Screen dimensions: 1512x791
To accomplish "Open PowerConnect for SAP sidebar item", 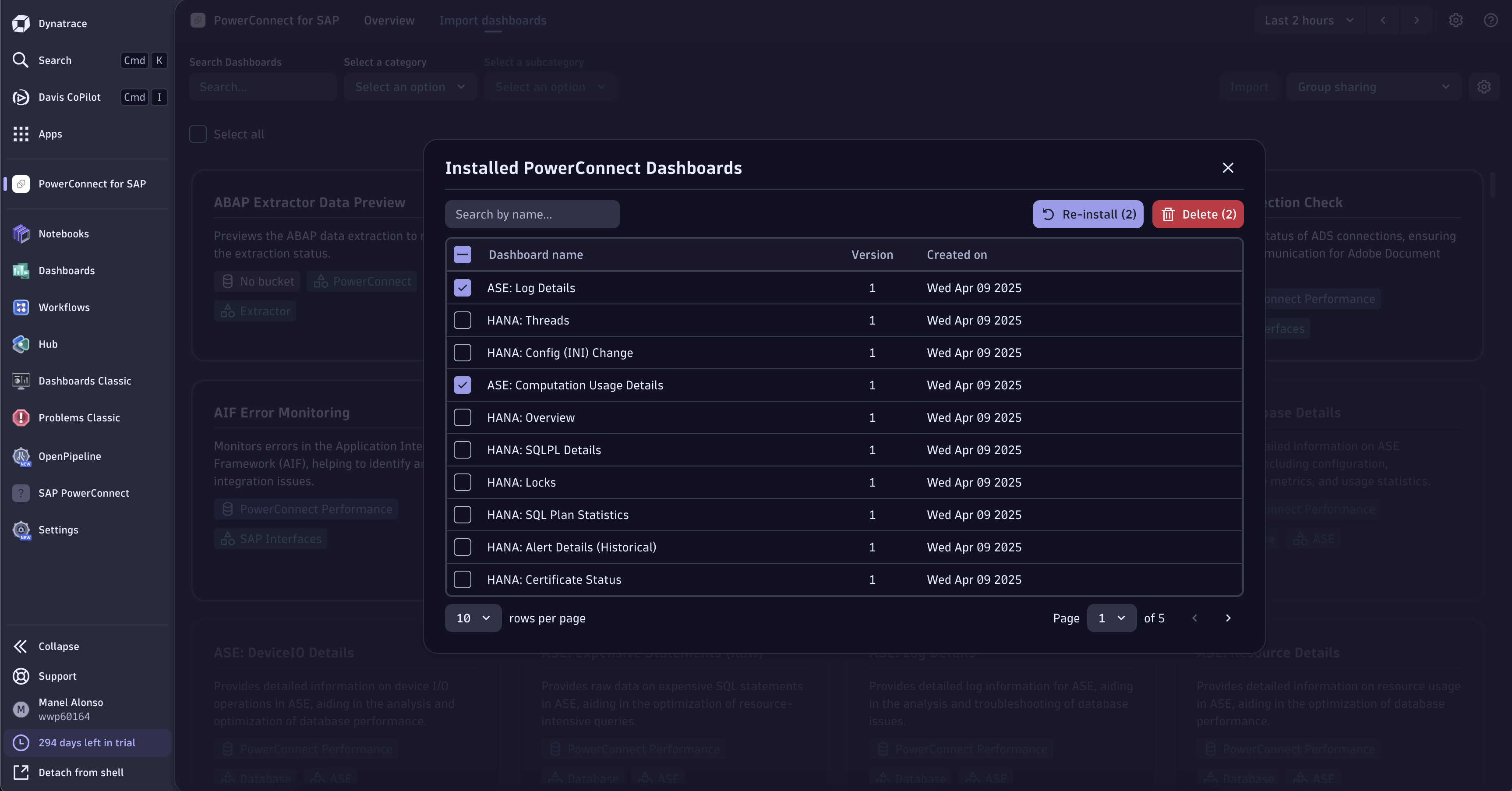I will [x=92, y=184].
